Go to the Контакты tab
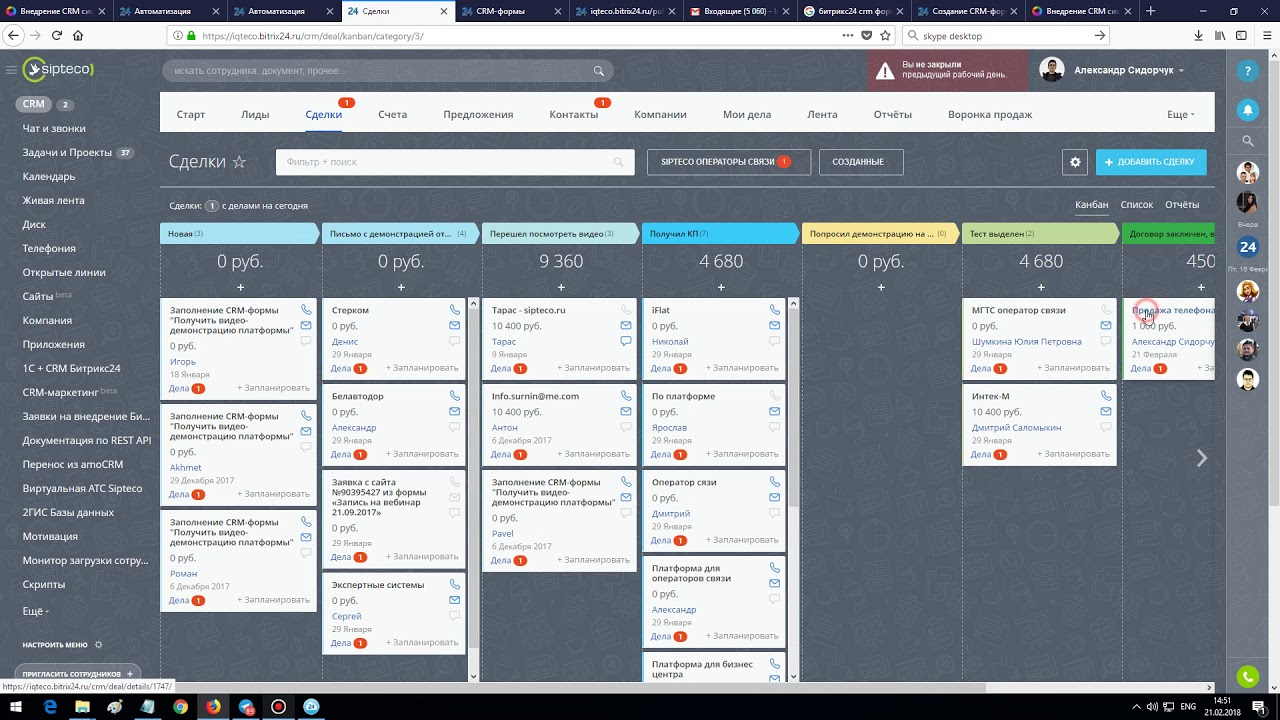 point(574,114)
